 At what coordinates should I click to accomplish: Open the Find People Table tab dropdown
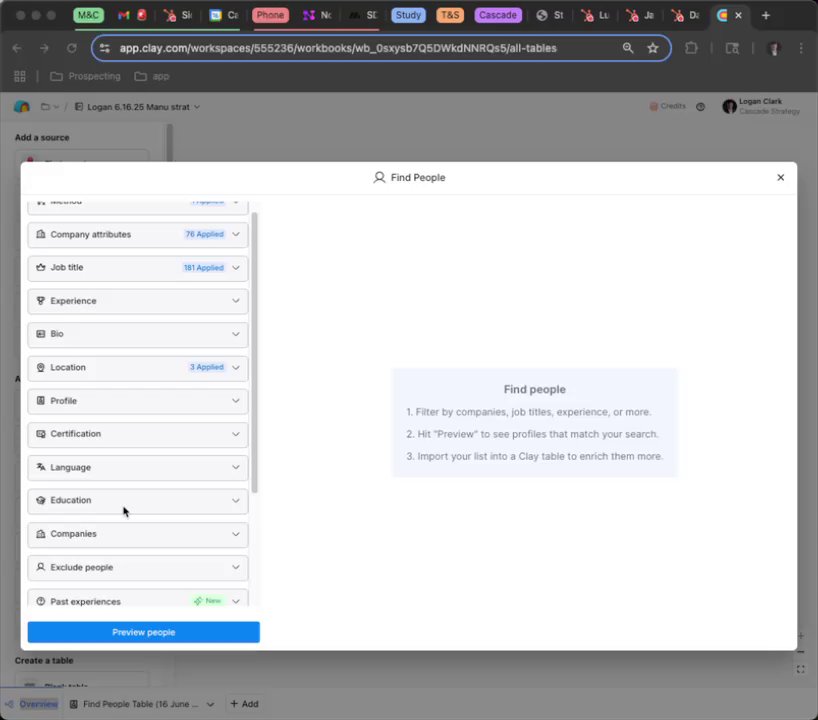[x=210, y=704]
